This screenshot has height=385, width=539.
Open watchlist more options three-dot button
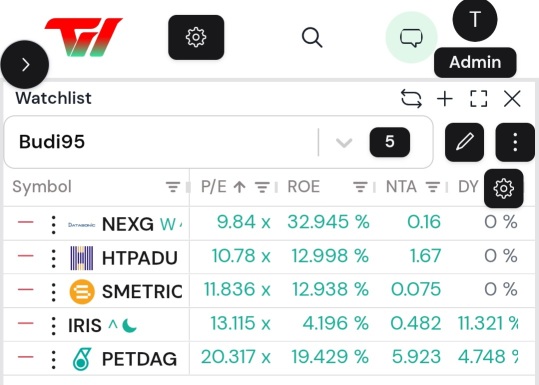click(515, 142)
